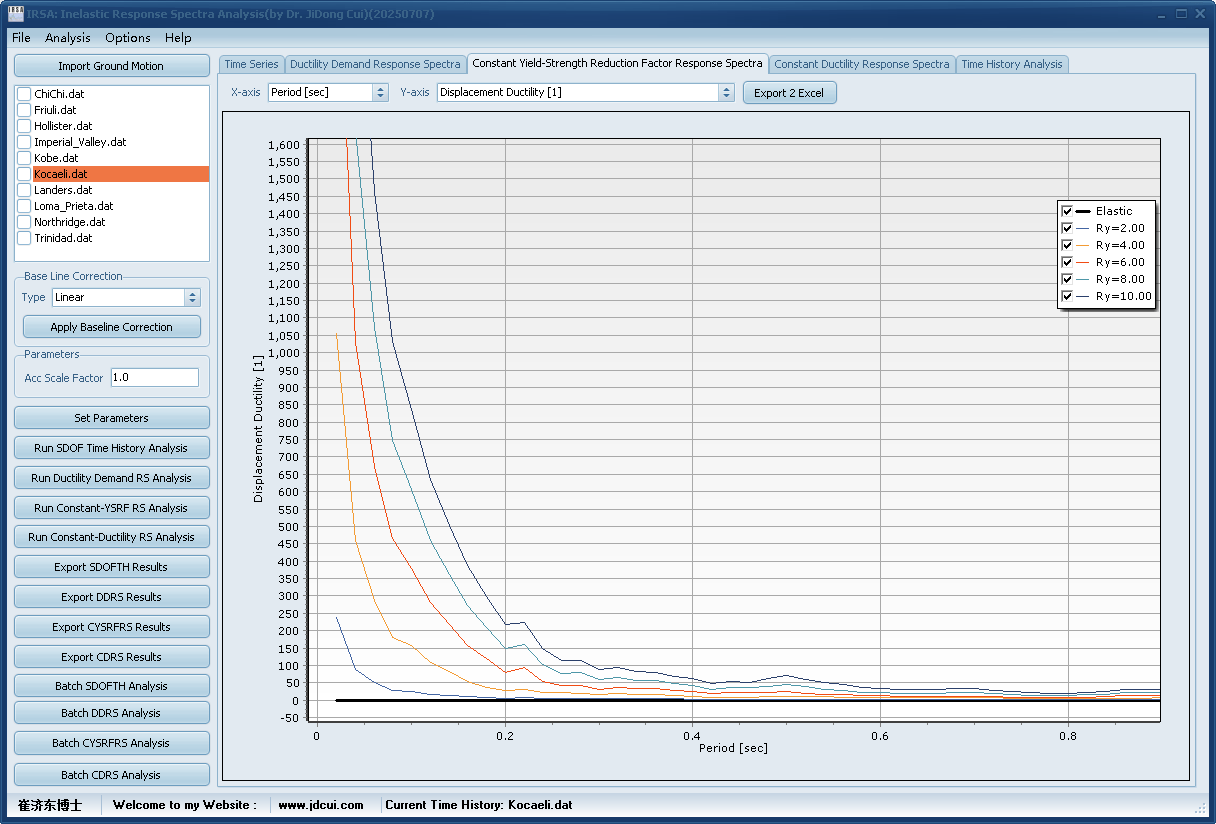Click Import Ground Motion button

click(x=111, y=66)
